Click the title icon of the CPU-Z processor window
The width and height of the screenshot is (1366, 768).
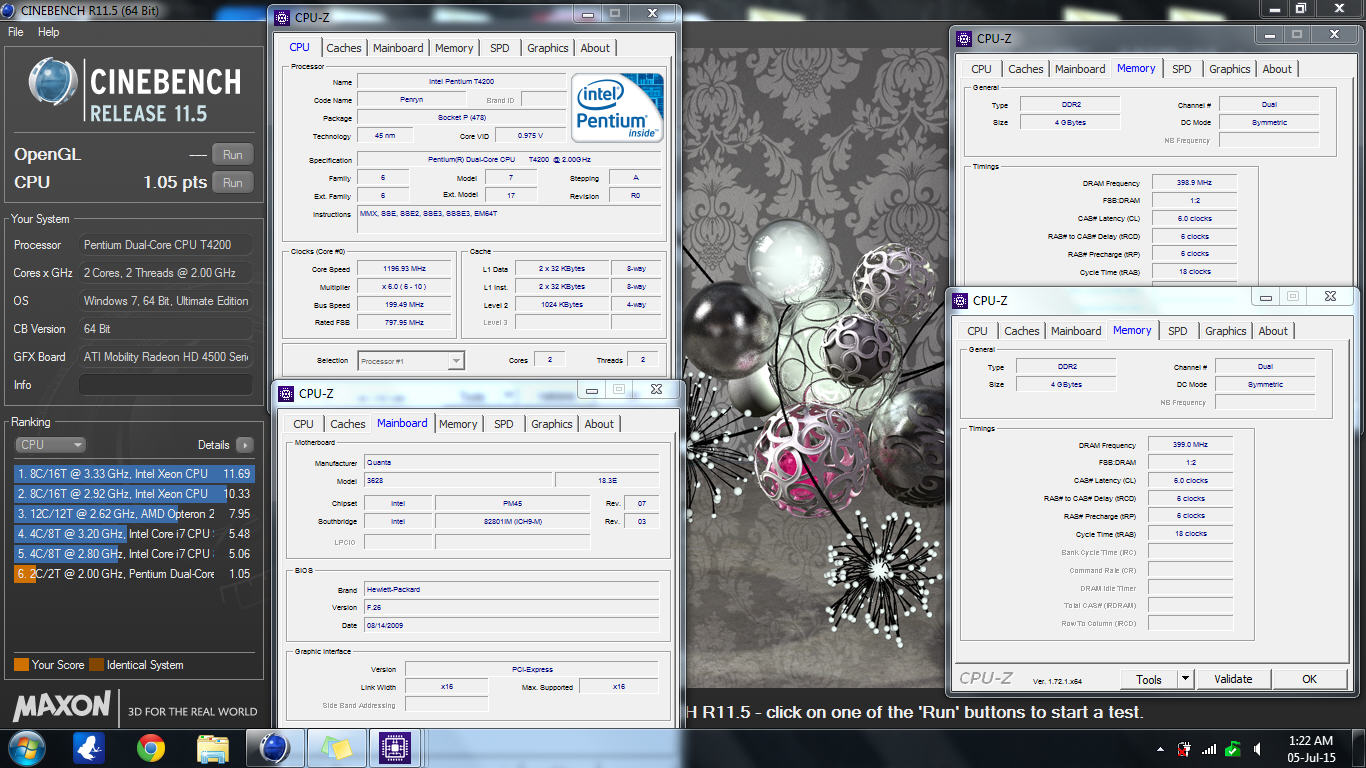point(283,17)
